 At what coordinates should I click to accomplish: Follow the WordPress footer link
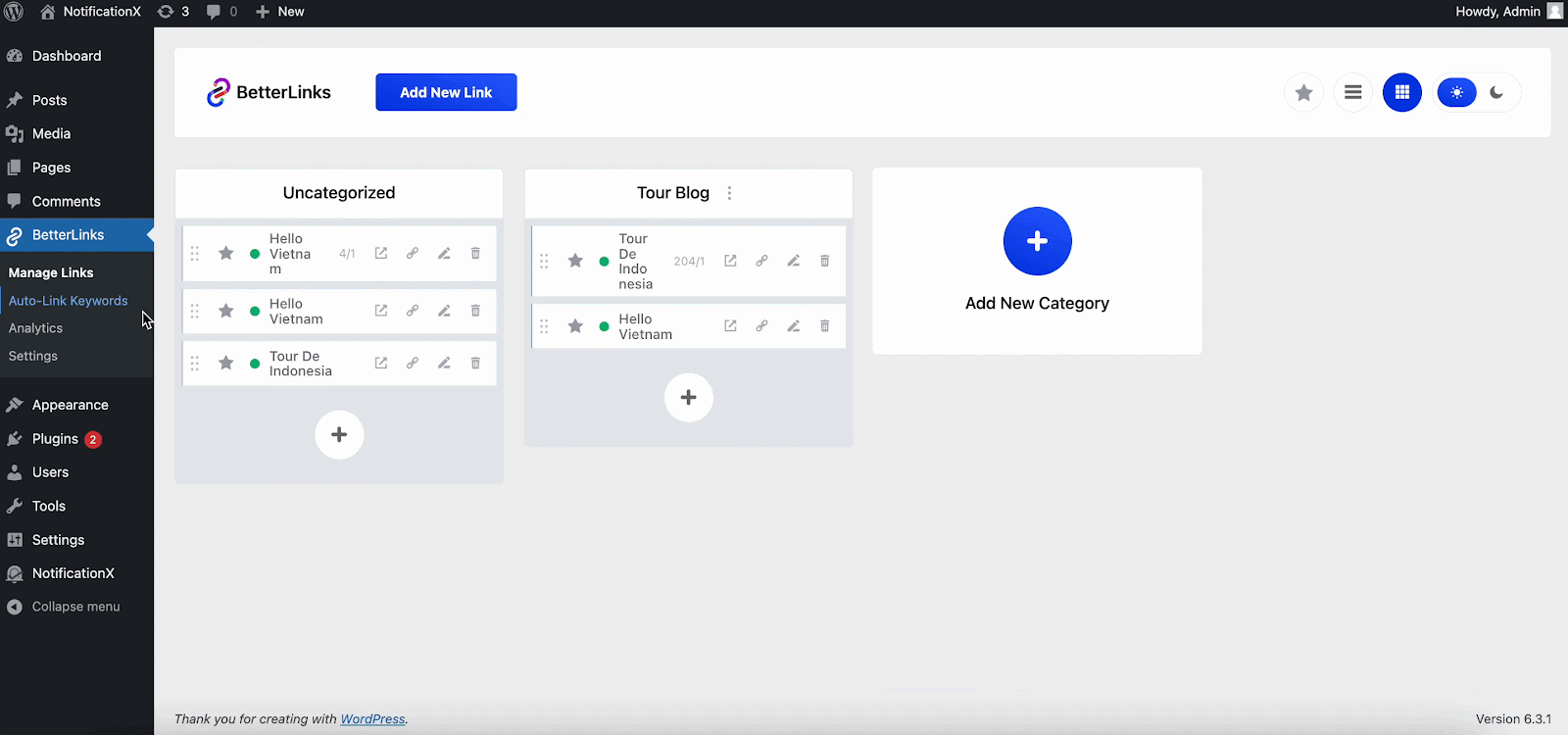(x=372, y=719)
